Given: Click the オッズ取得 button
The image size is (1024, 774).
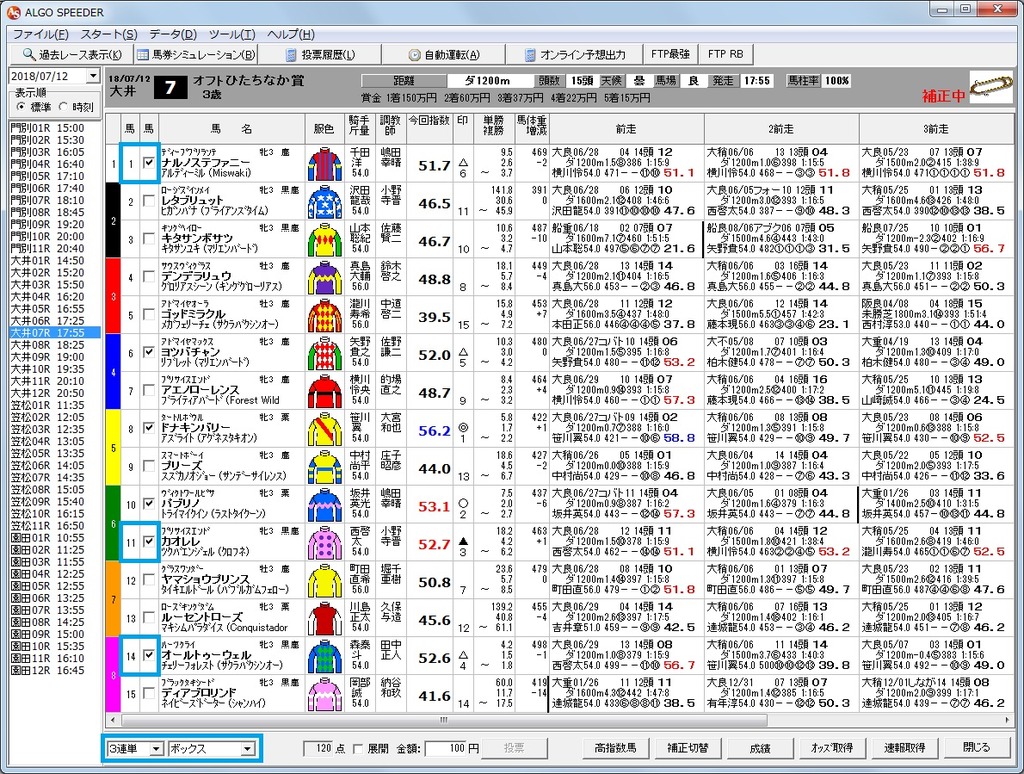Looking at the screenshot, I should (x=831, y=748).
